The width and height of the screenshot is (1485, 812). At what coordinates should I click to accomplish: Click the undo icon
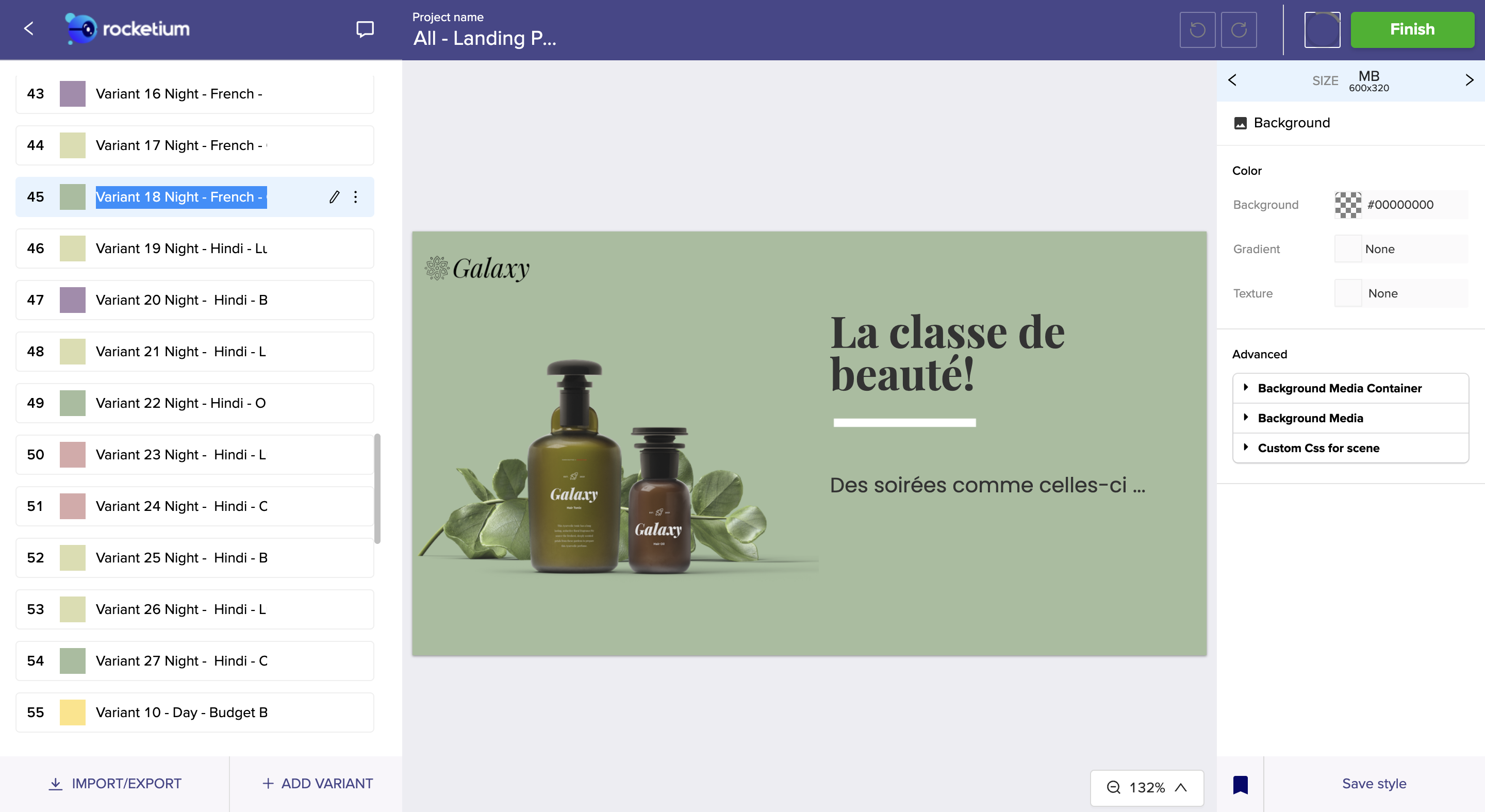pyautogui.click(x=1197, y=29)
